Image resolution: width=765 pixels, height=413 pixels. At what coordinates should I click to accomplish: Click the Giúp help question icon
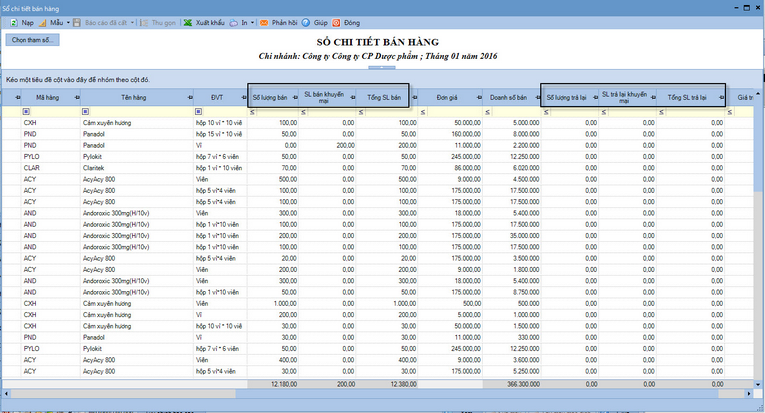306,23
